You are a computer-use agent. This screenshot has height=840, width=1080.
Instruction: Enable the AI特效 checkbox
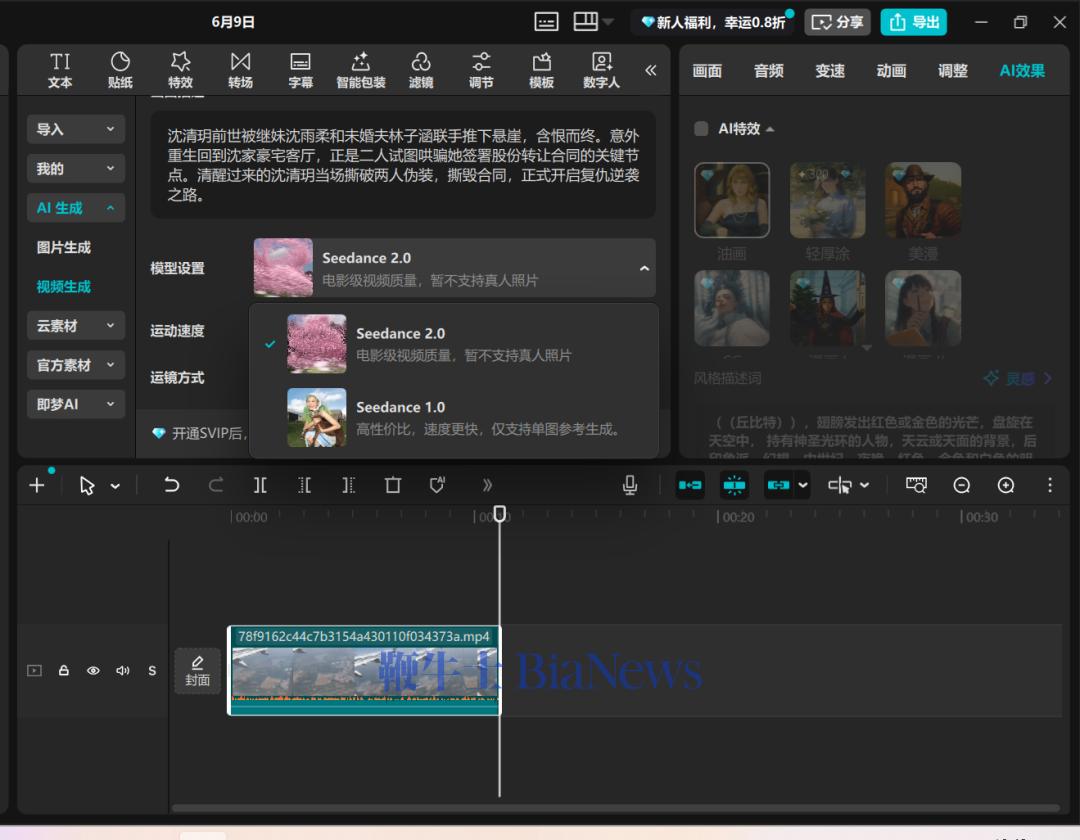pos(701,129)
